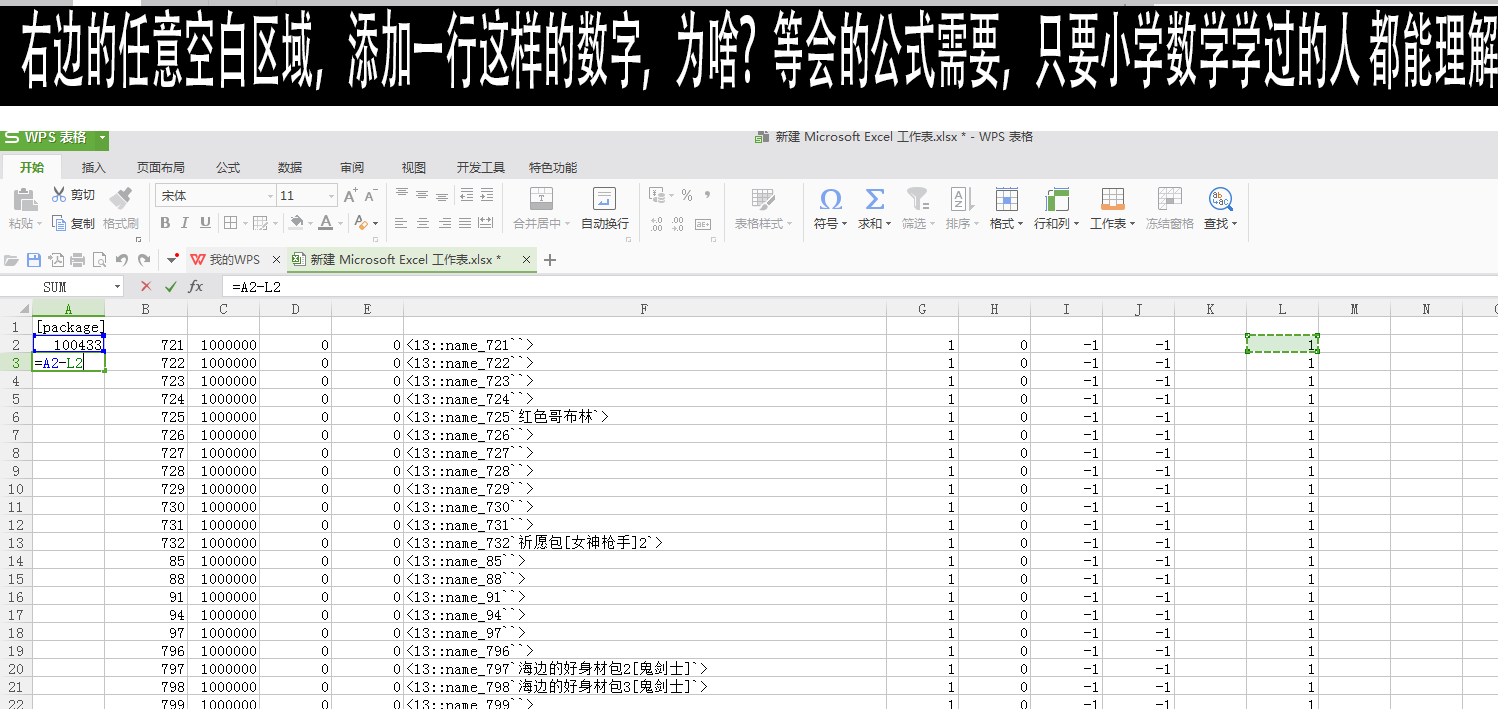The height and width of the screenshot is (709, 1498).
Task: Open the insert function fx icon
Action: (x=196, y=287)
